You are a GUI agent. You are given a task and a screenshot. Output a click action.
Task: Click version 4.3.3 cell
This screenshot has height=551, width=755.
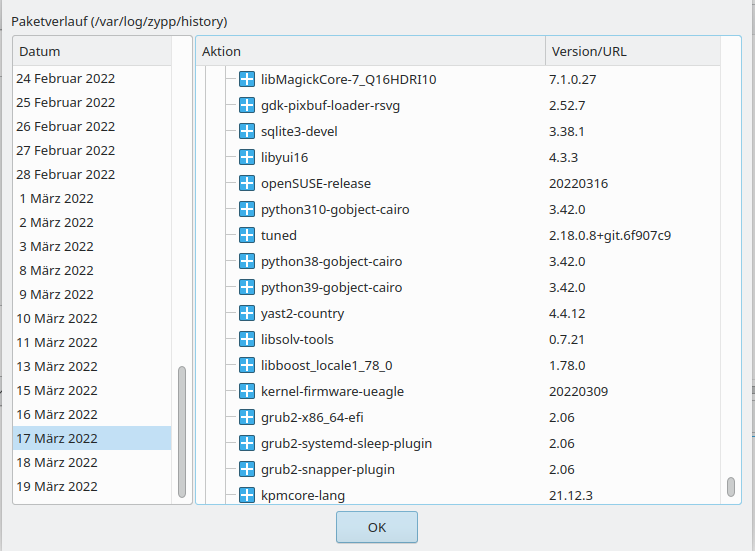563,157
